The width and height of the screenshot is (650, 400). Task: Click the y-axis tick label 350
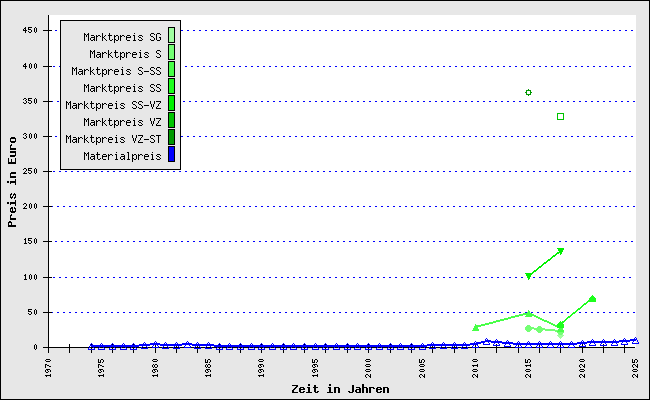click(x=30, y=102)
